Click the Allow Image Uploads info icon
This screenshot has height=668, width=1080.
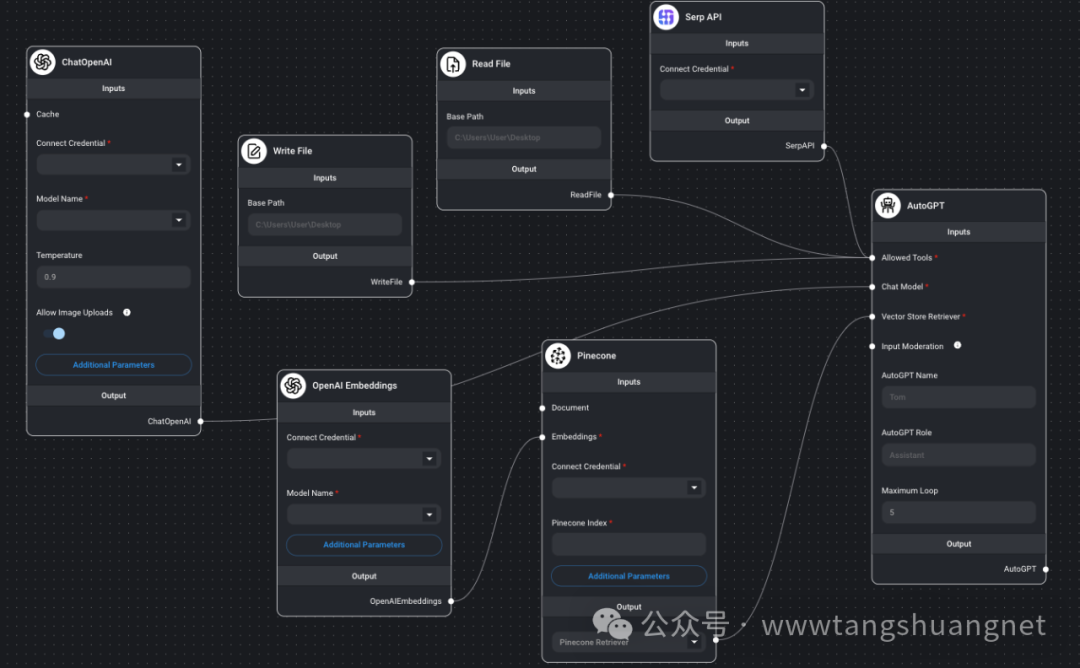coord(127,313)
